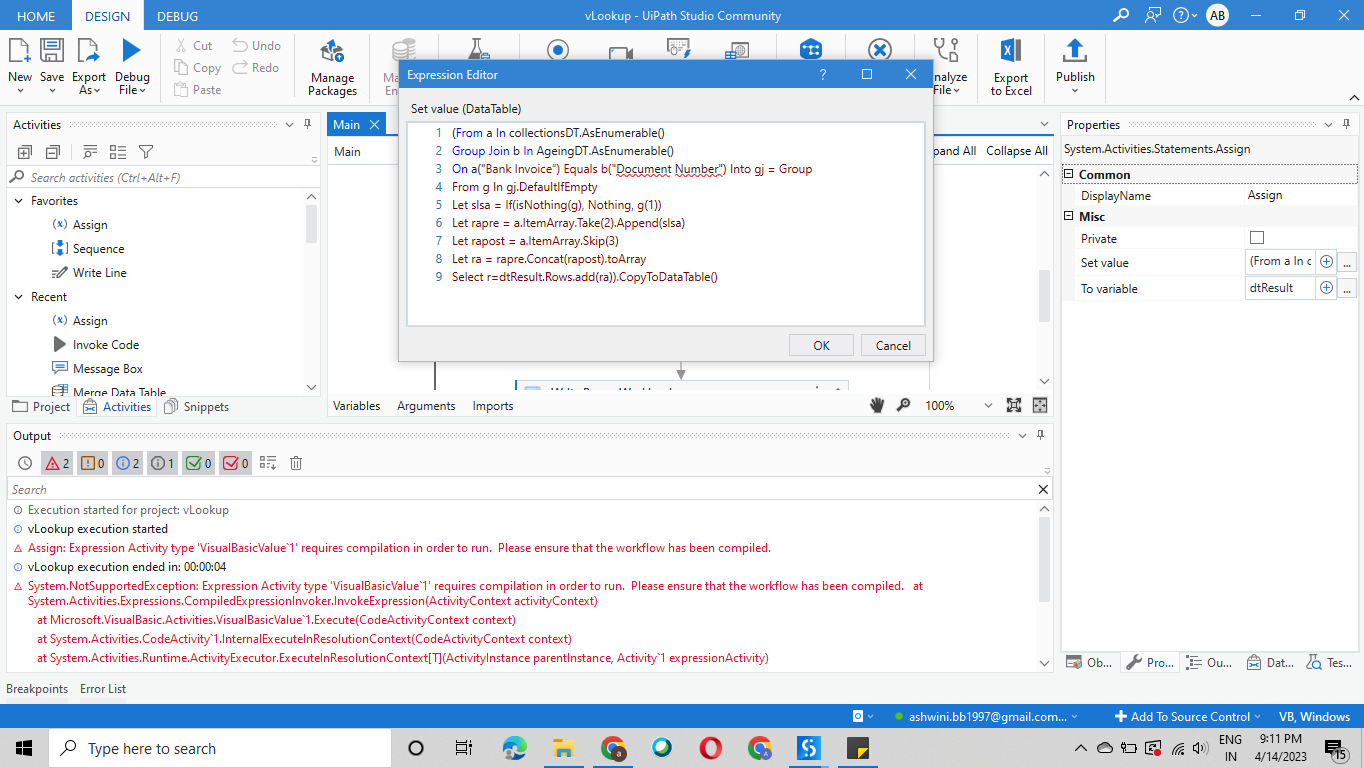Click OK in Expression Editor

pyautogui.click(x=821, y=345)
